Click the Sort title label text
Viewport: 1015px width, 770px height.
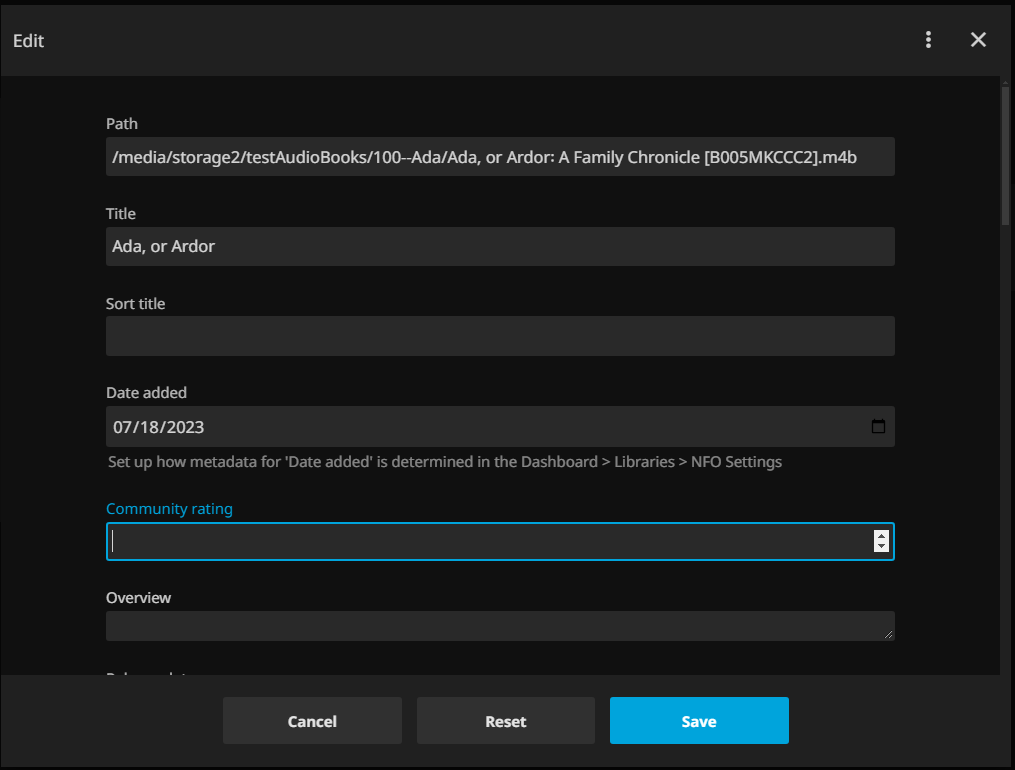[135, 303]
